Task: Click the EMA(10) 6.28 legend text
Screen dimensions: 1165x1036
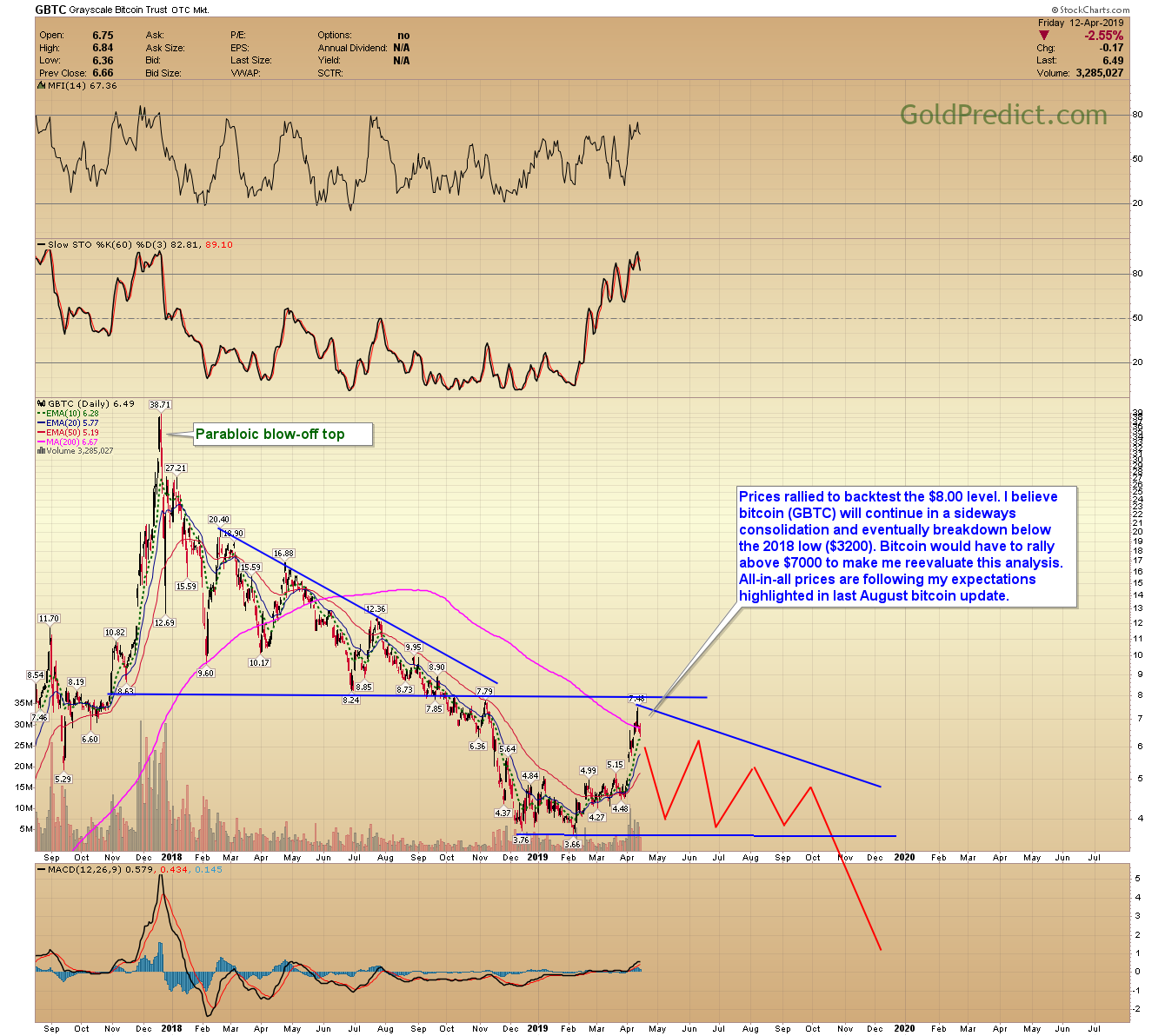Action: click(x=72, y=414)
